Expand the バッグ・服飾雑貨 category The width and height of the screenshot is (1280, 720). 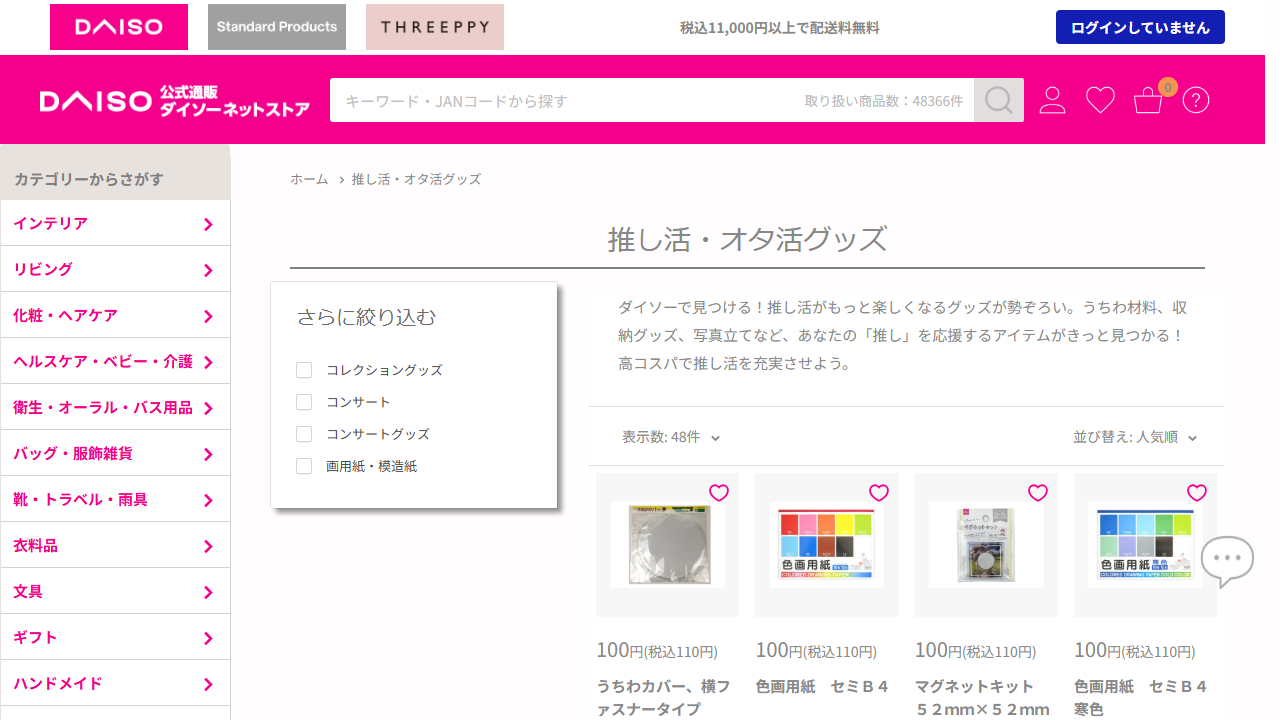pyautogui.click(x=115, y=453)
